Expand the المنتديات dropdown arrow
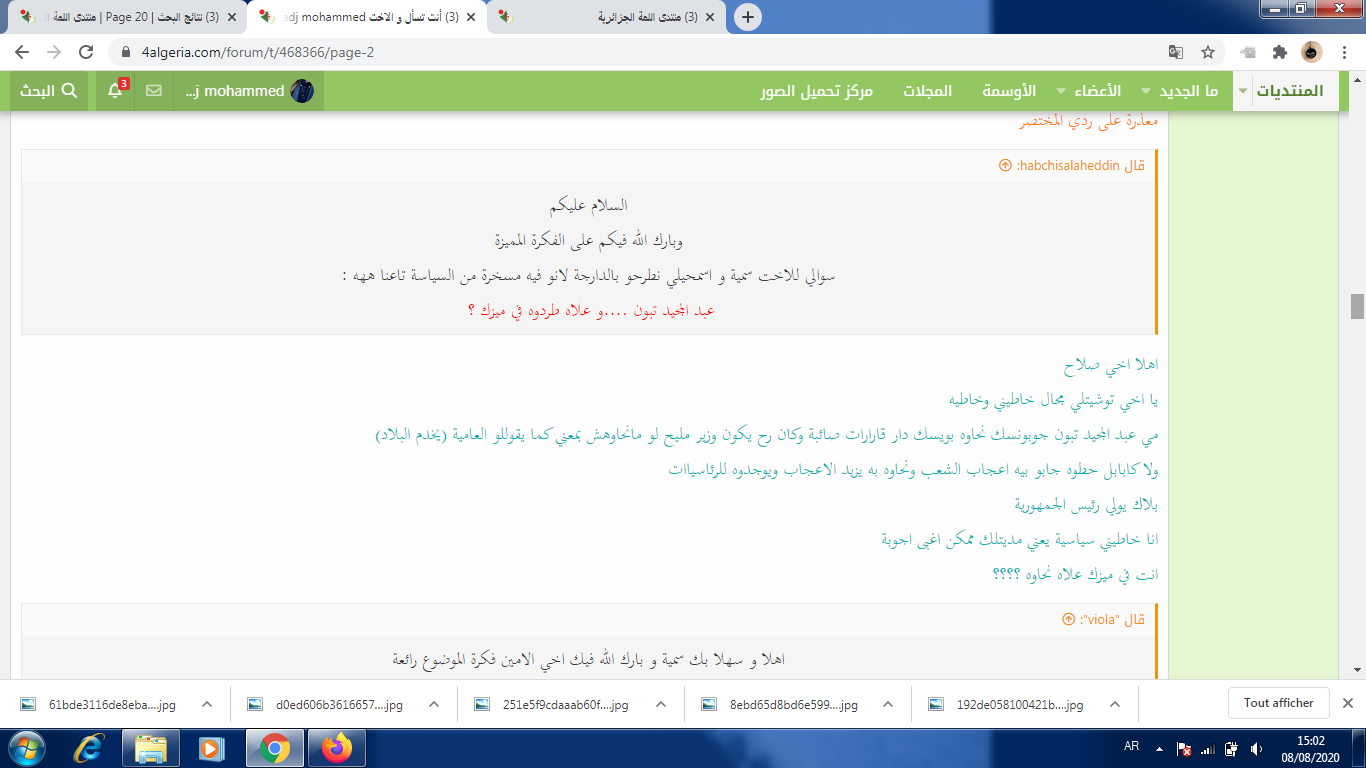Viewport: 1366px width, 768px height. 1243,91
